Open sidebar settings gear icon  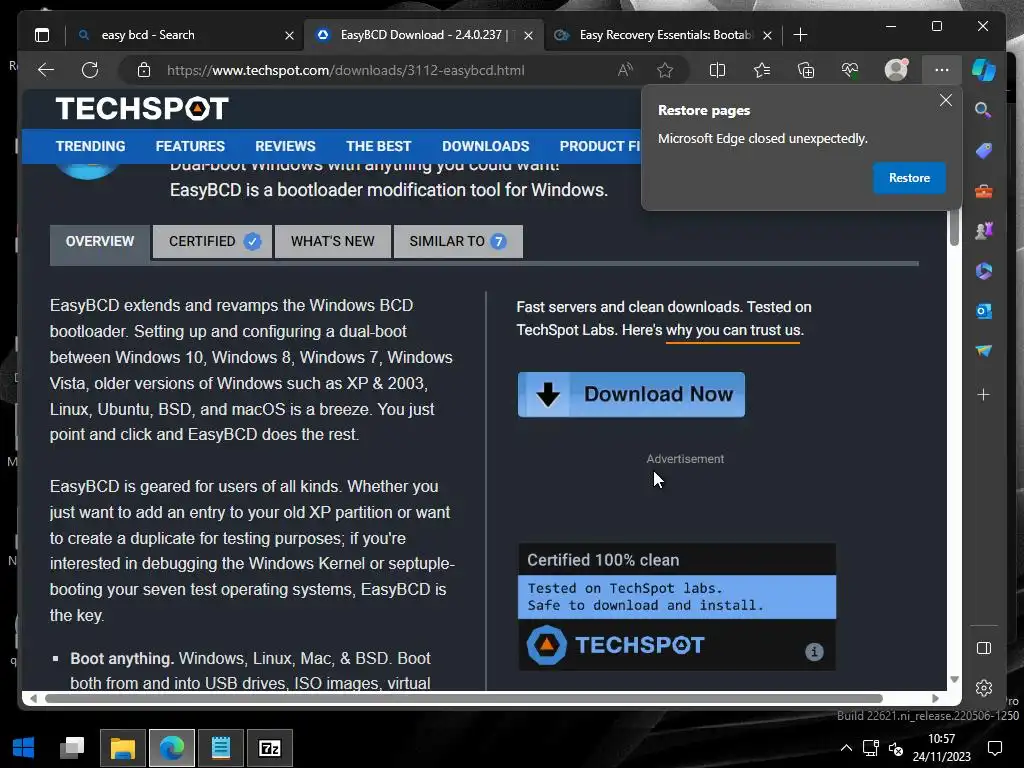point(984,688)
